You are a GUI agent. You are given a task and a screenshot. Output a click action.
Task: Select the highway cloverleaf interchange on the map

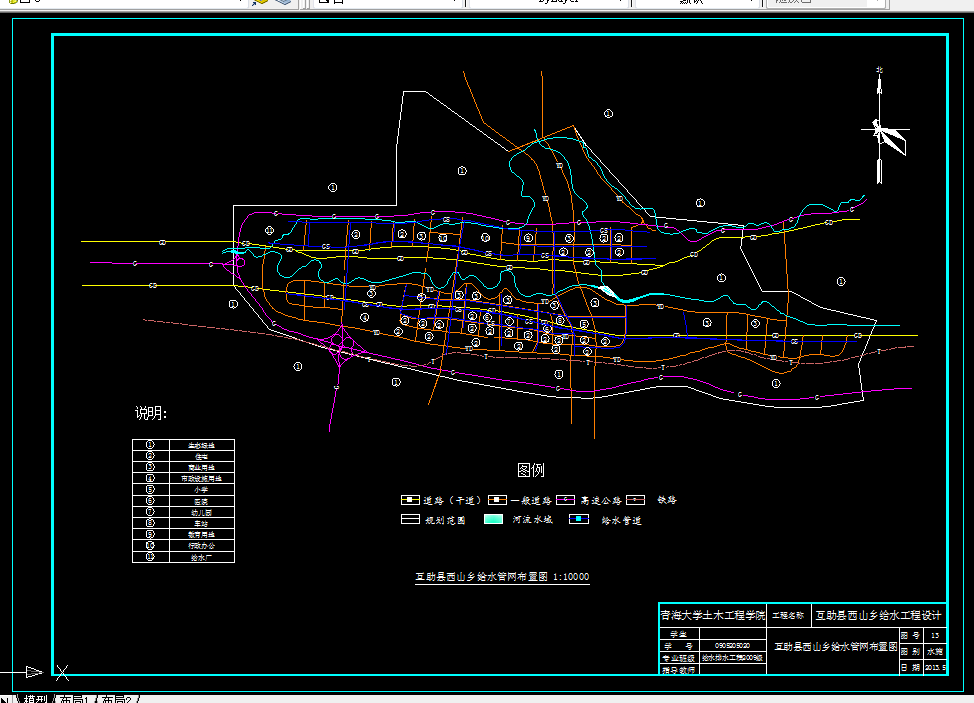click(x=341, y=345)
